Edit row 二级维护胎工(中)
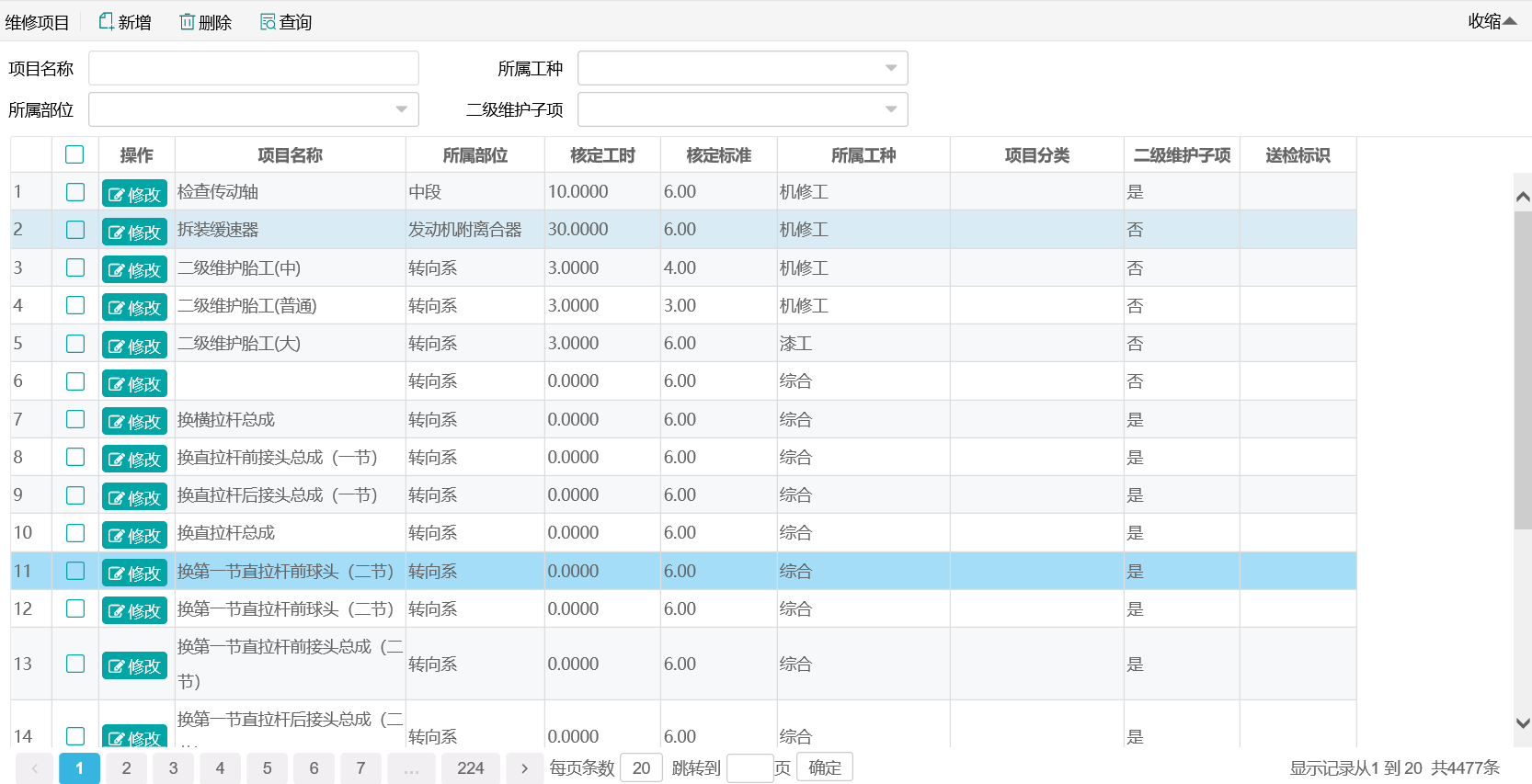 tap(134, 269)
